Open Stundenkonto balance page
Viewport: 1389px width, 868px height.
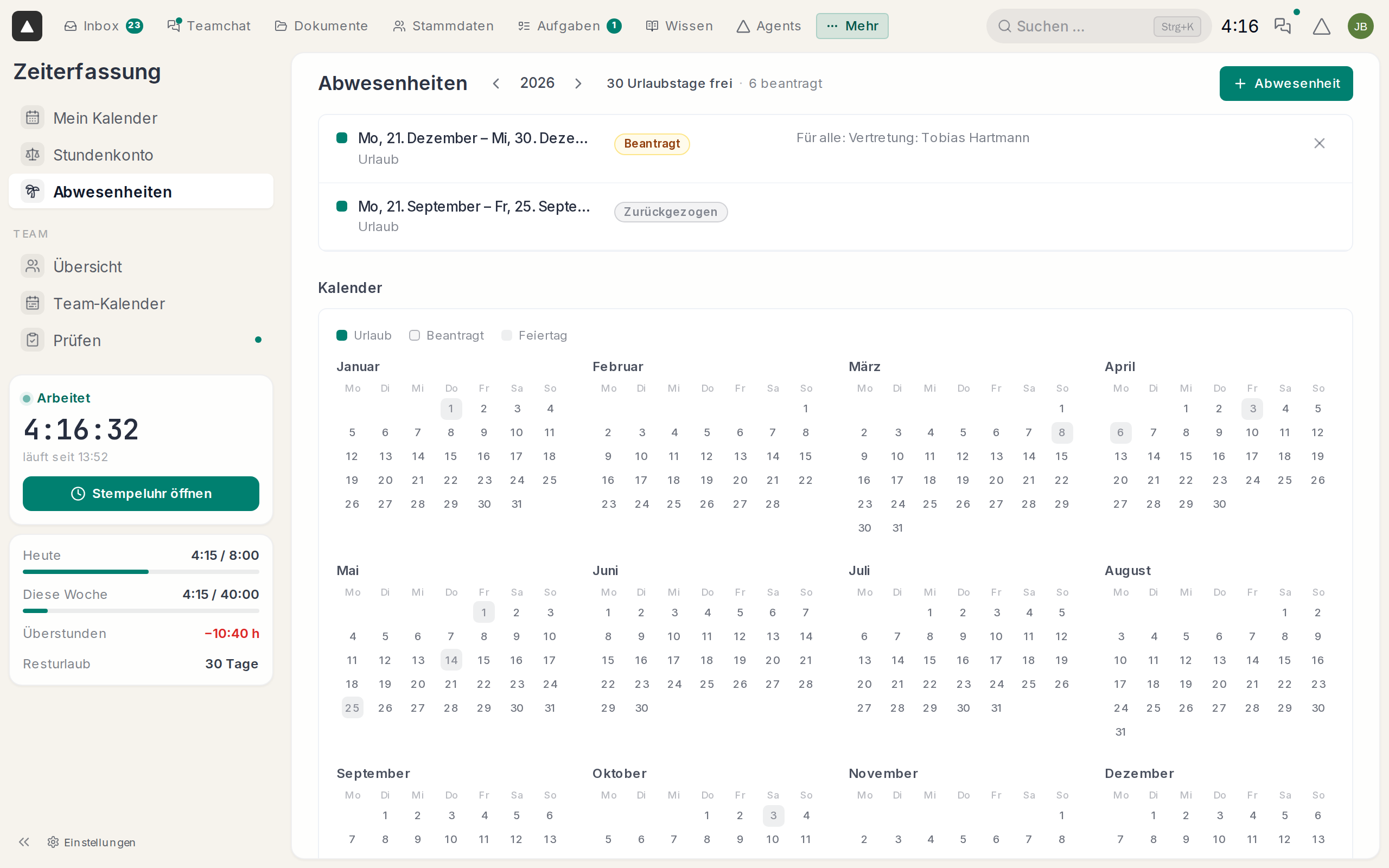point(141,155)
